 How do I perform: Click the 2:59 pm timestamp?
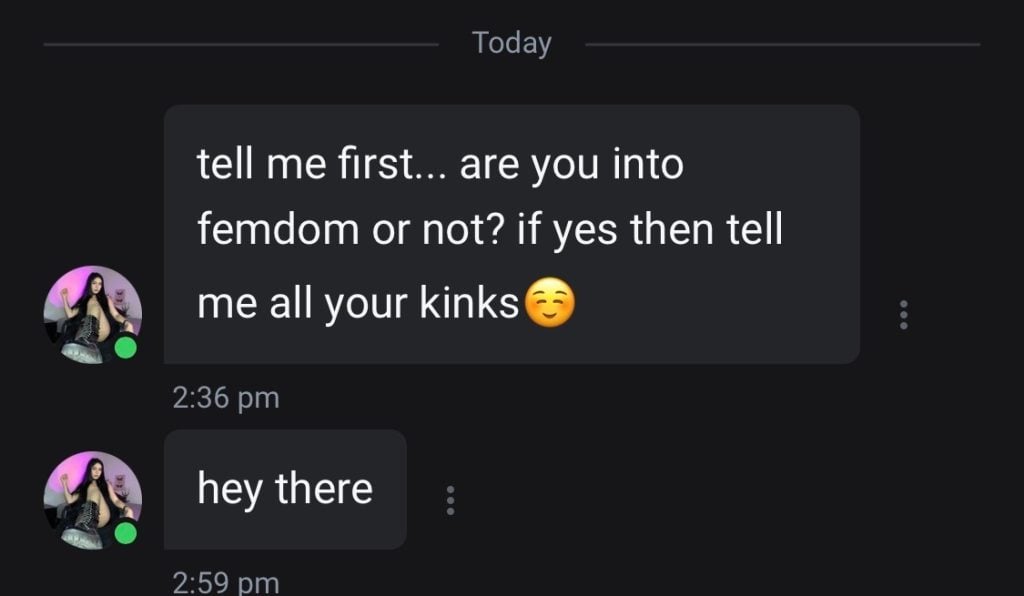225,582
